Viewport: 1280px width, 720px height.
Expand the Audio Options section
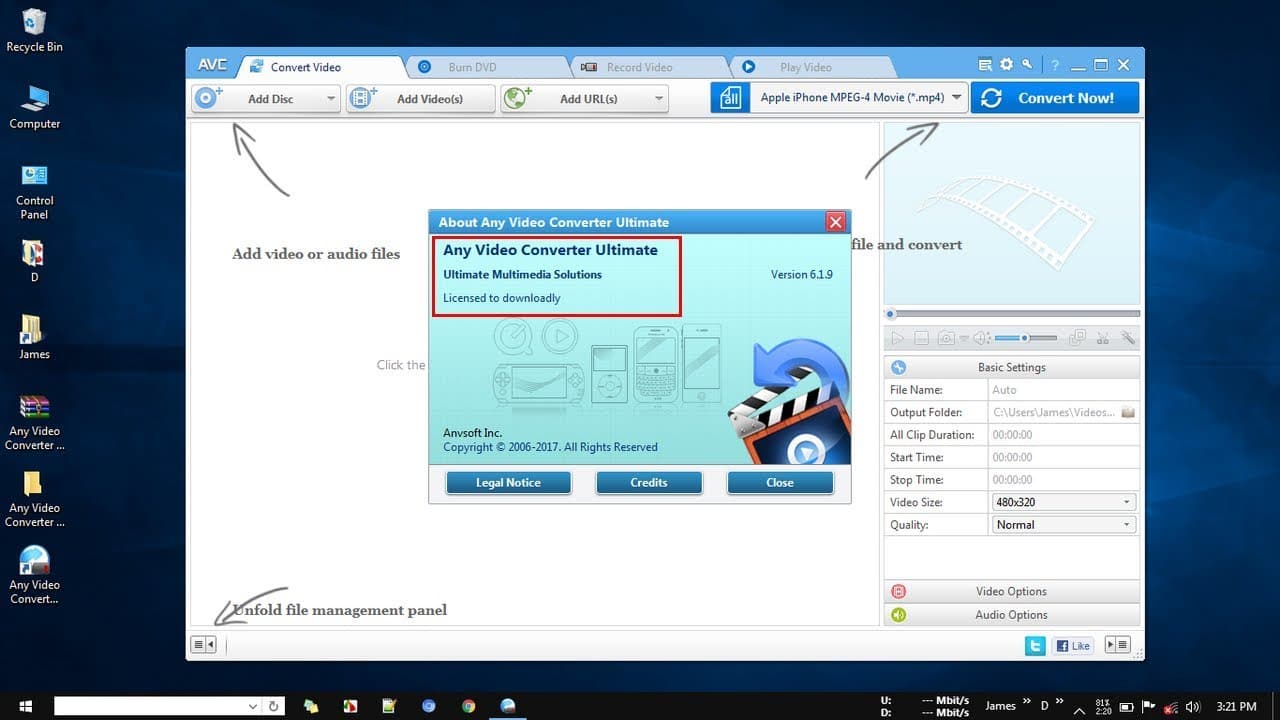pos(1011,615)
